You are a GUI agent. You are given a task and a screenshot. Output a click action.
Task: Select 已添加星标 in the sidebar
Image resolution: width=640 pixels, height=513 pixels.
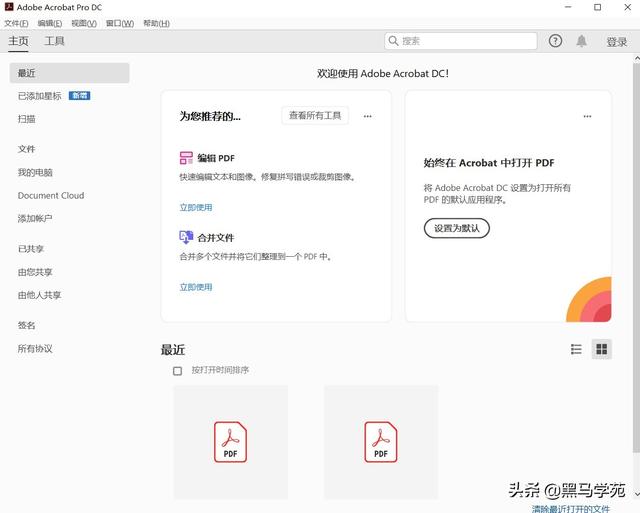point(40,96)
